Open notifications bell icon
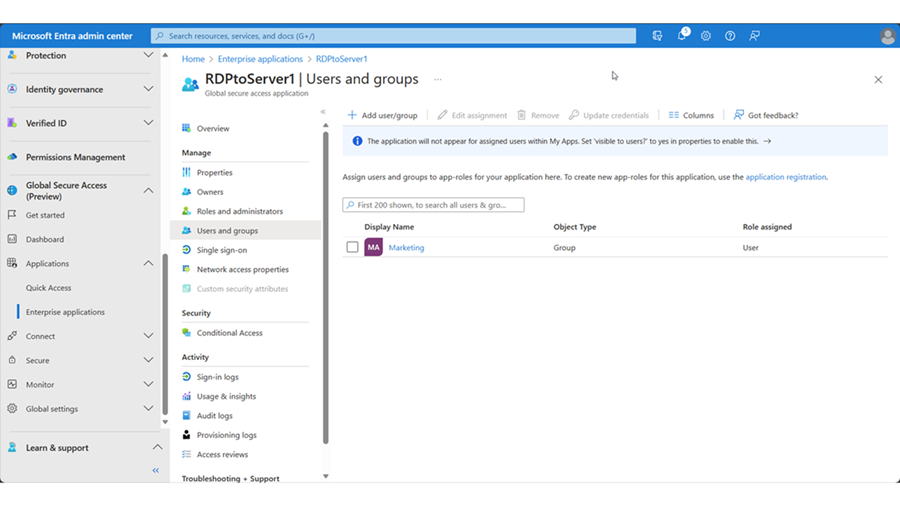 682,36
